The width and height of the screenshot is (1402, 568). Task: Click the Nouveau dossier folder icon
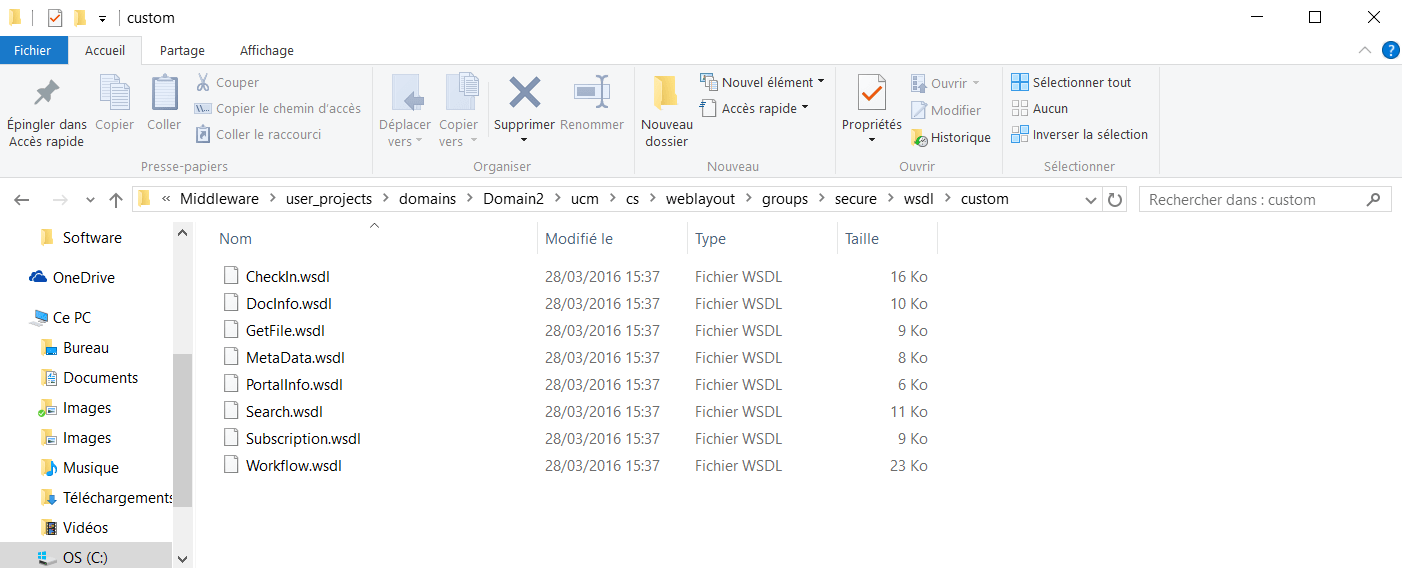click(666, 93)
